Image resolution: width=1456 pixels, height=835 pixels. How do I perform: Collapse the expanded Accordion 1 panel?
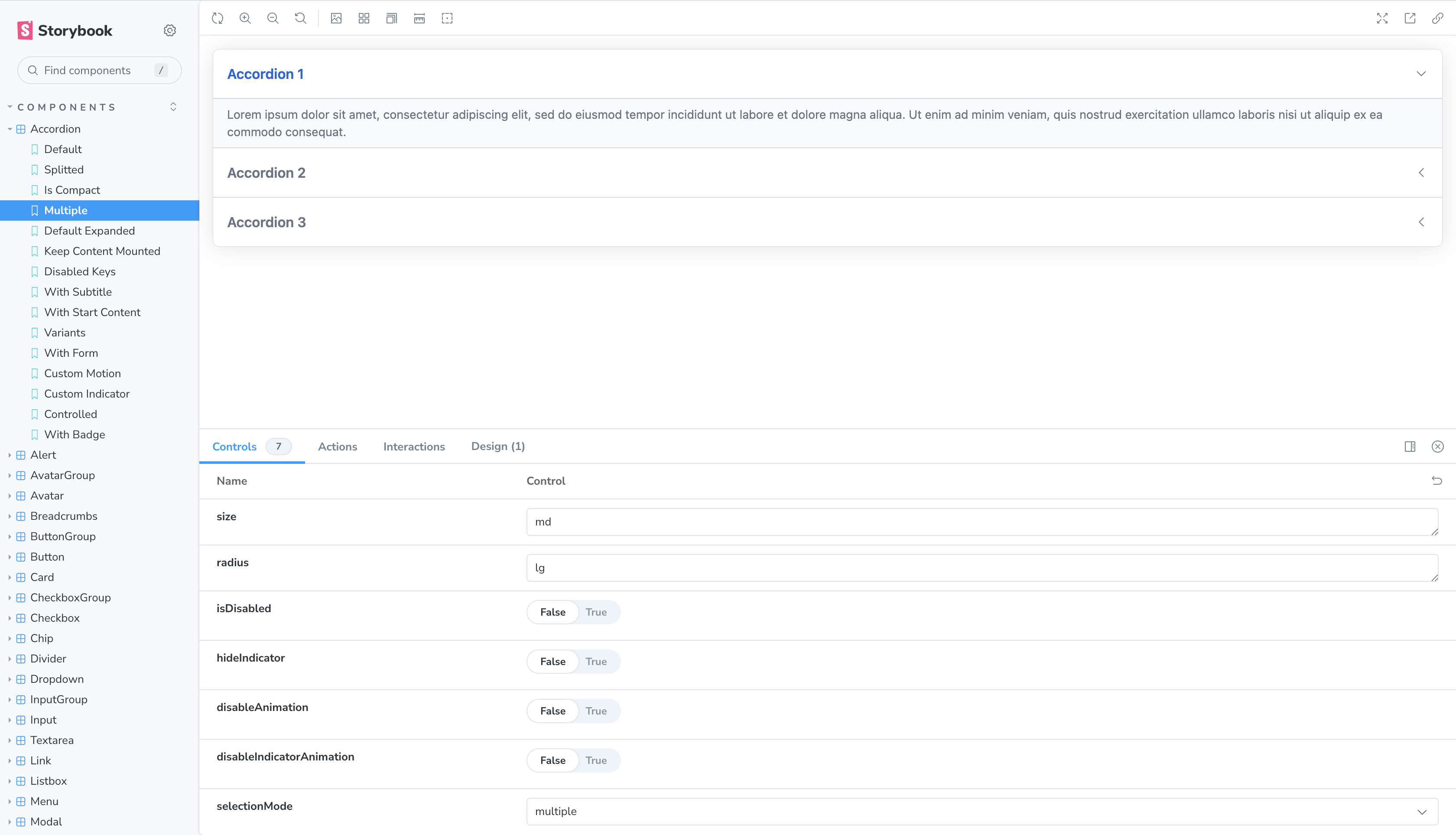click(x=1421, y=73)
